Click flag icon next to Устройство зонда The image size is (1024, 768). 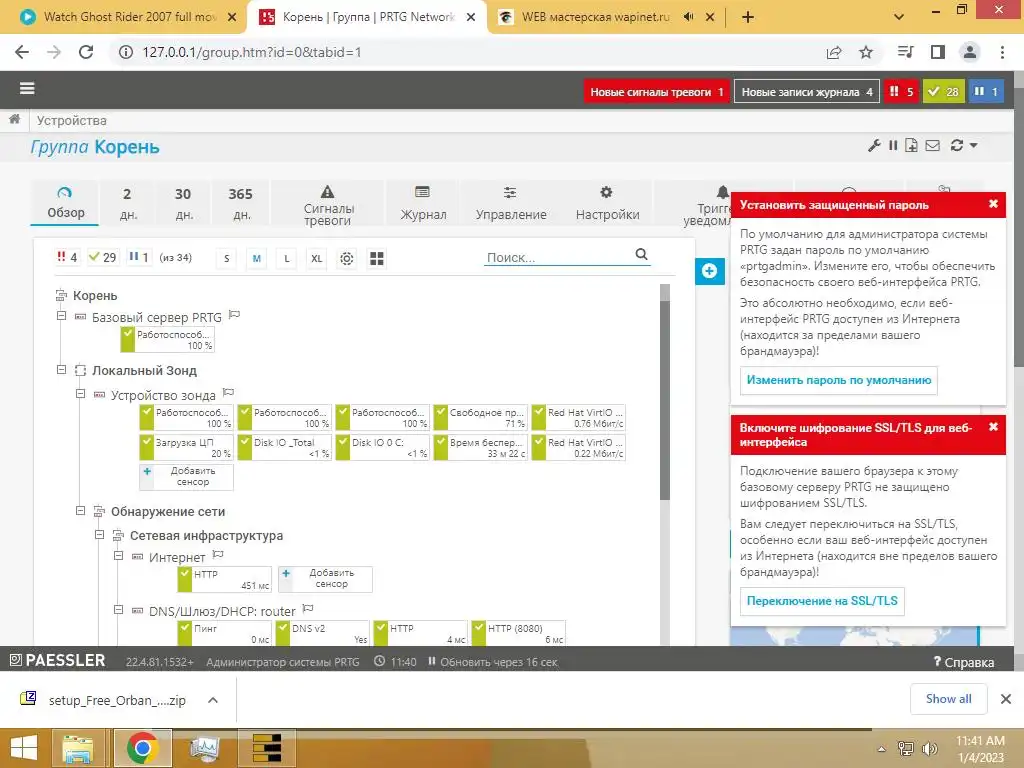click(x=228, y=392)
